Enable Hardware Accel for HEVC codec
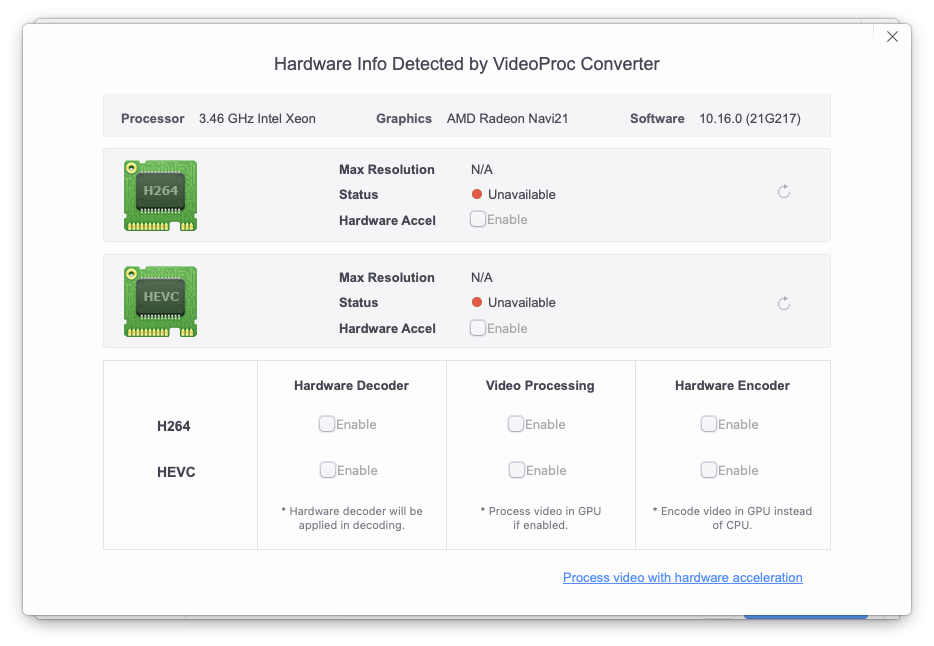934x646 pixels. 478,327
